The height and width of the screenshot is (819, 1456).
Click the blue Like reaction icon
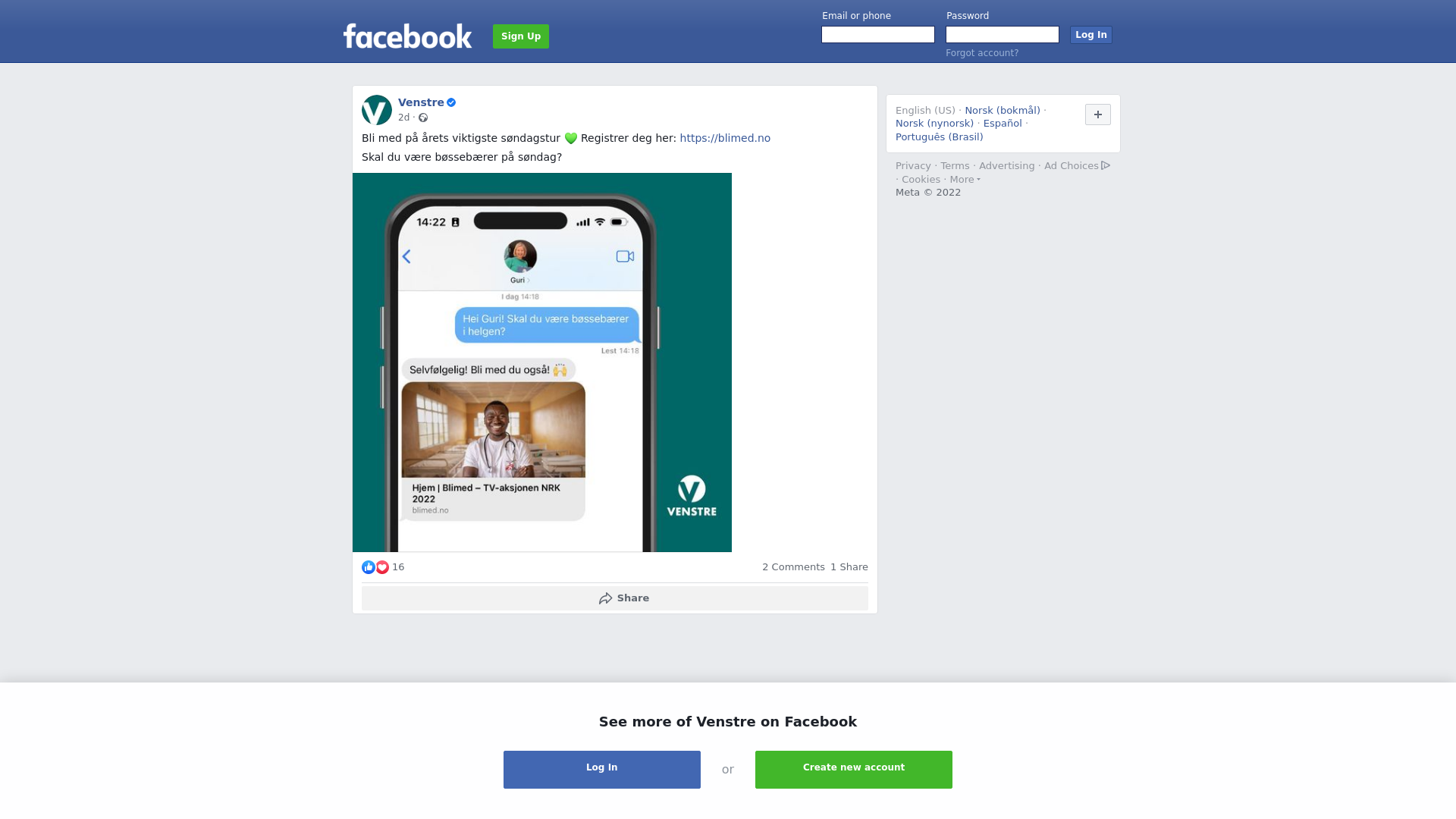(369, 567)
